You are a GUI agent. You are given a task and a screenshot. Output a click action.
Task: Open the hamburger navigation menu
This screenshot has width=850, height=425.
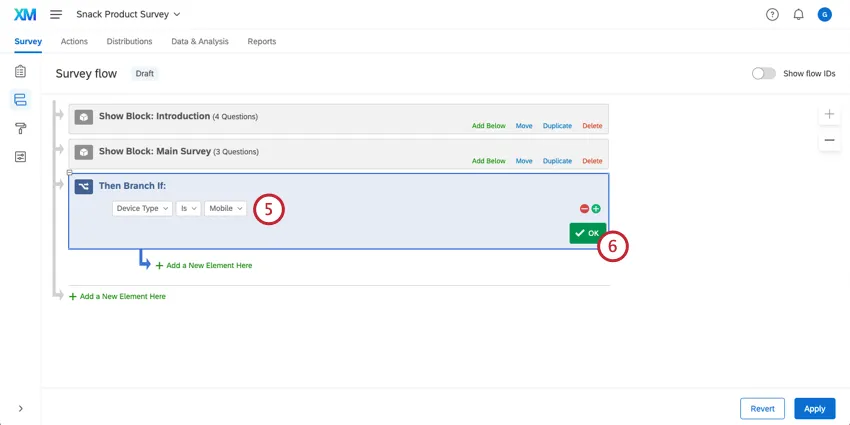pyautogui.click(x=56, y=15)
